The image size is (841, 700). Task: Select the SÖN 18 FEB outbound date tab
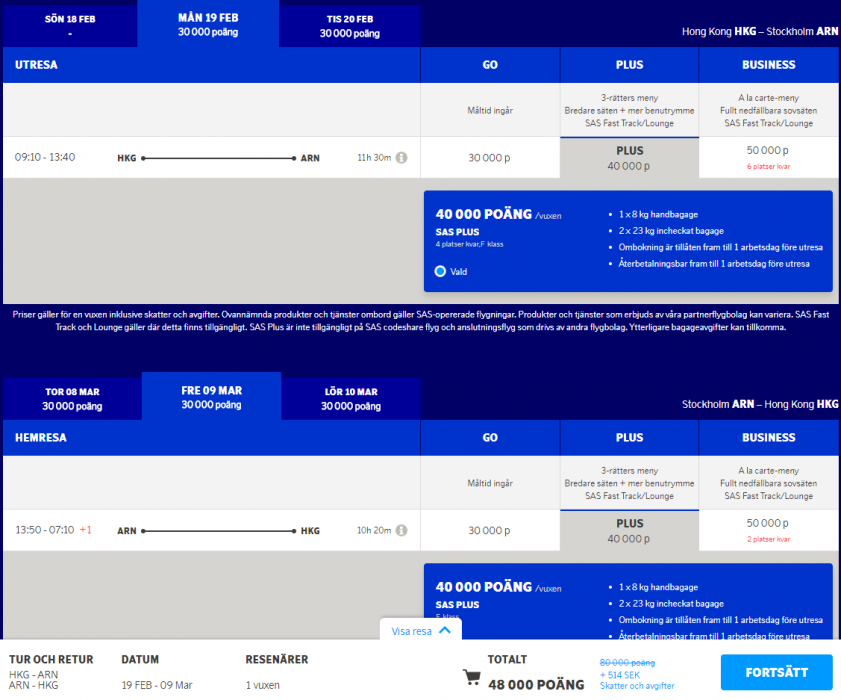69,26
